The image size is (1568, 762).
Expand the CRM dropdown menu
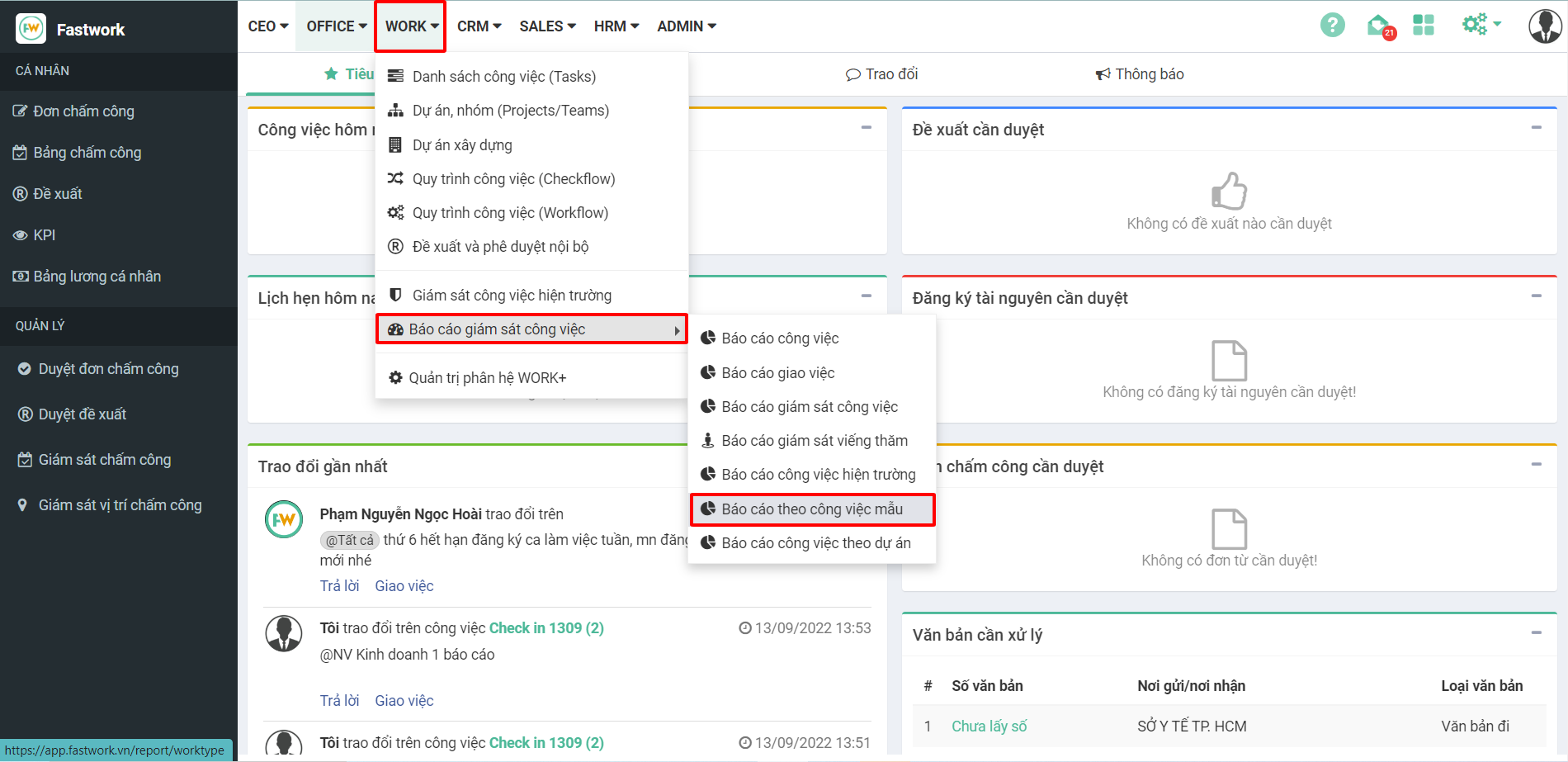(479, 26)
